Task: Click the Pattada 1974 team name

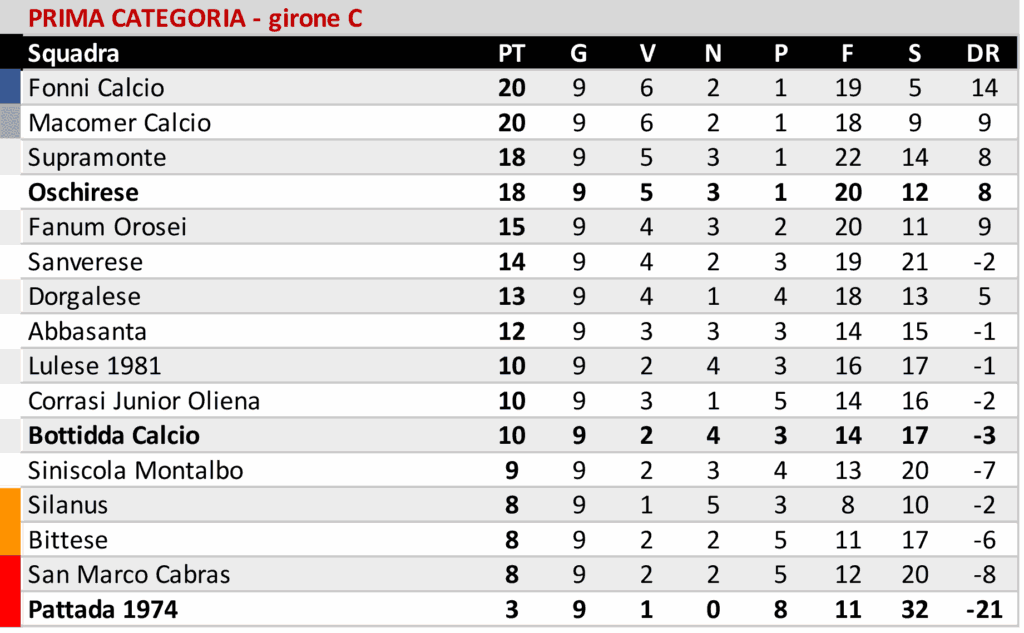Action: [x=103, y=609]
